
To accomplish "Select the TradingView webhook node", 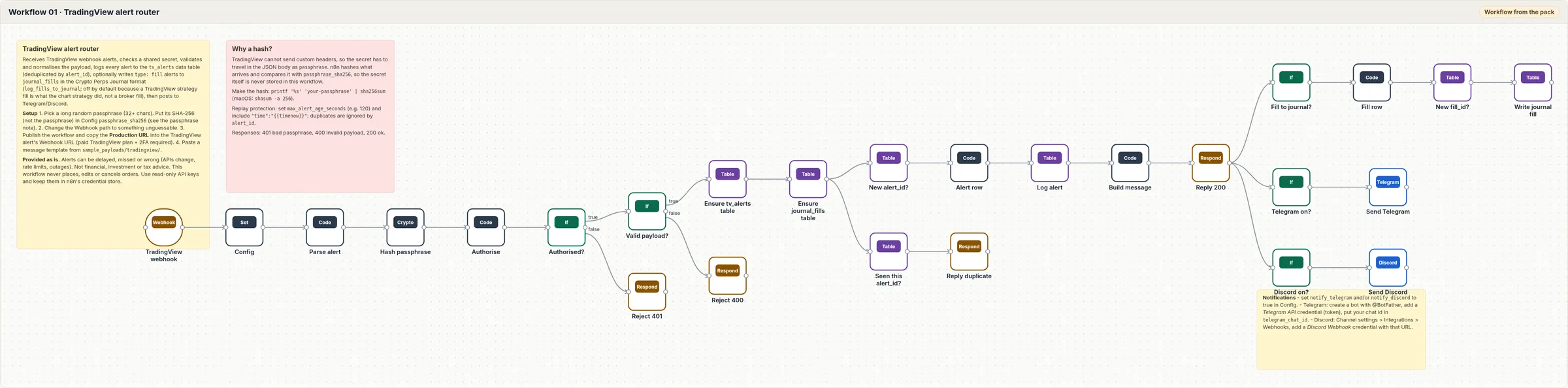I will [x=163, y=227].
